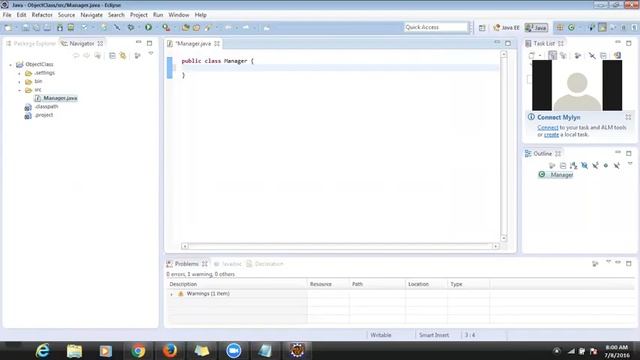The image size is (640, 360).
Task: Expand the Warnings (1 item) row
Action: tap(171, 294)
